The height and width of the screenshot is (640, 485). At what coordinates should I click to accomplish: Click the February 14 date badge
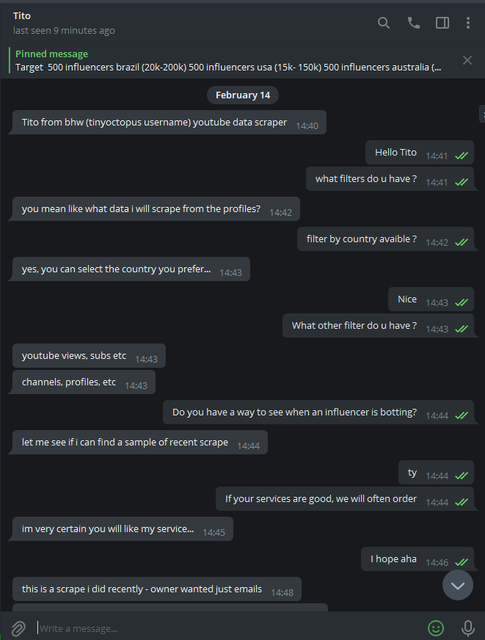tap(242, 95)
